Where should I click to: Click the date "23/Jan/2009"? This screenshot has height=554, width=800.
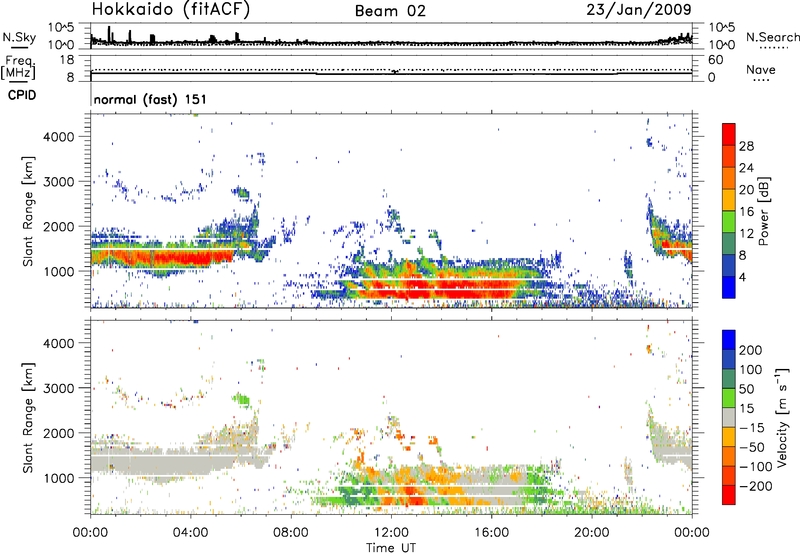tap(639, 9)
